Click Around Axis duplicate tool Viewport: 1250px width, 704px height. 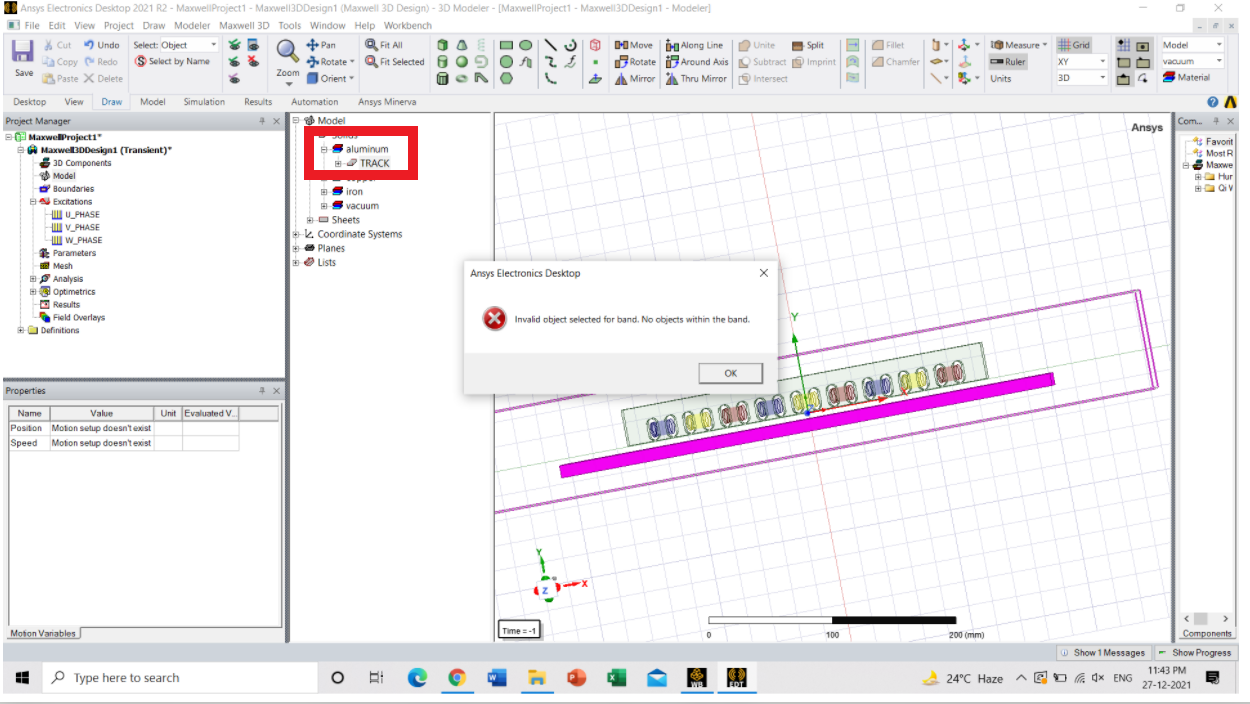[697, 62]
